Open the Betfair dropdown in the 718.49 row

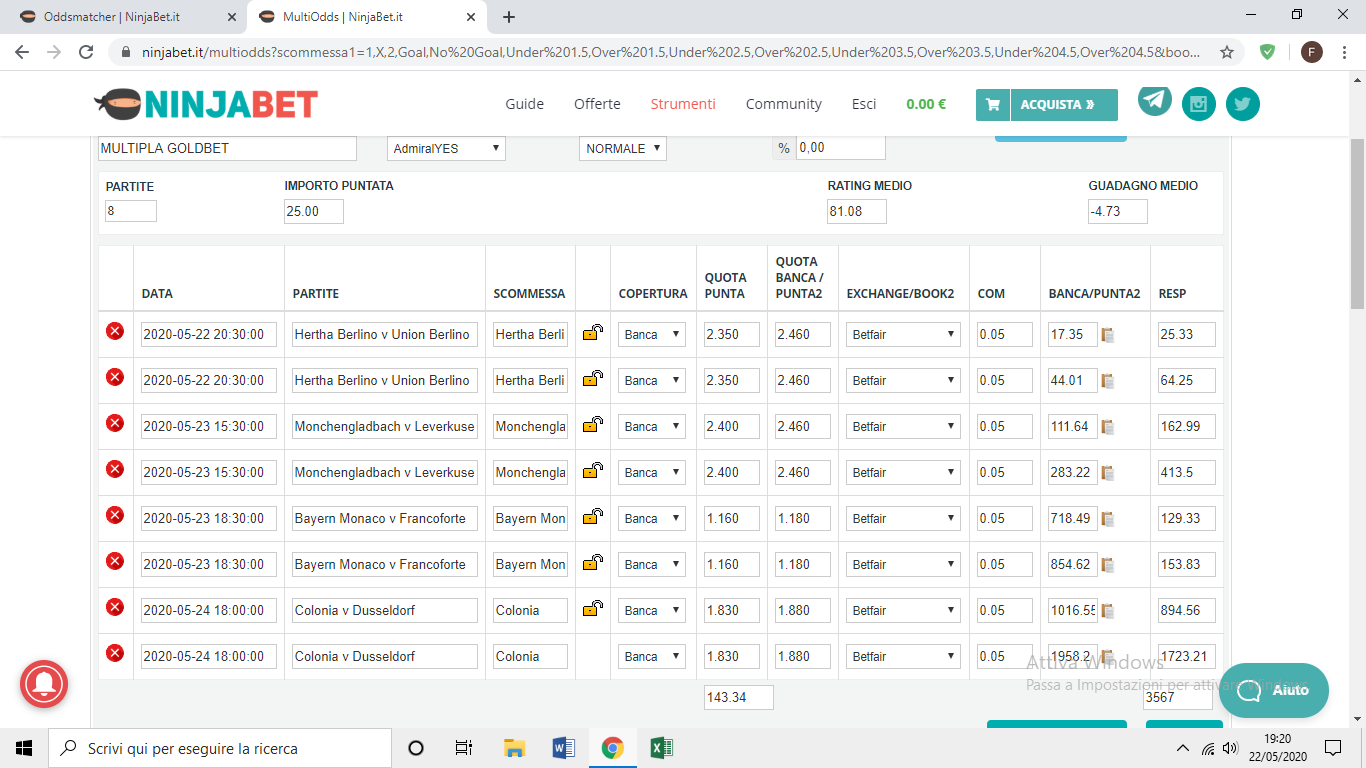pos(903,519)
